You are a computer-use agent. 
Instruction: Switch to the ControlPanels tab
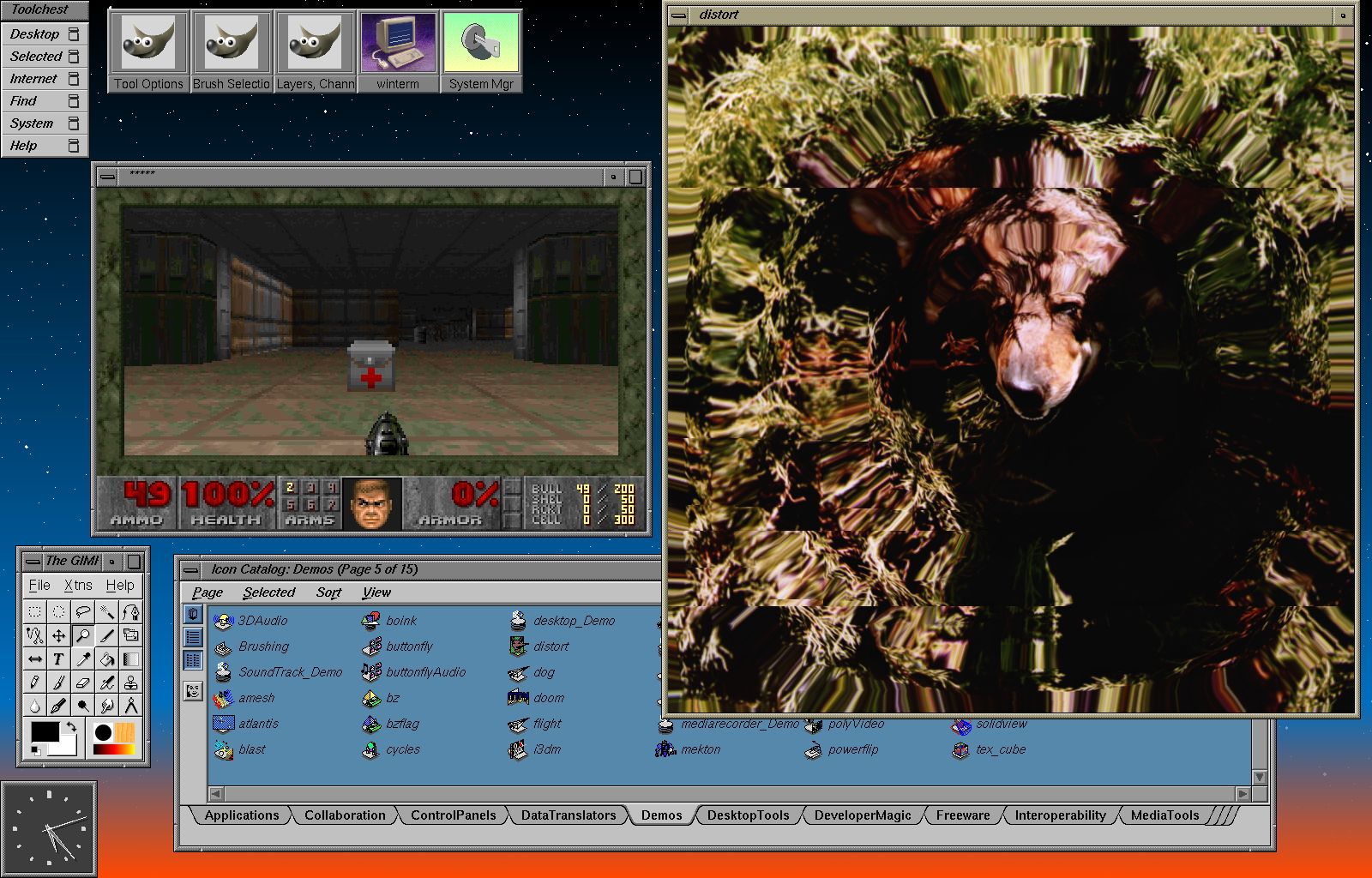point(454,815)
